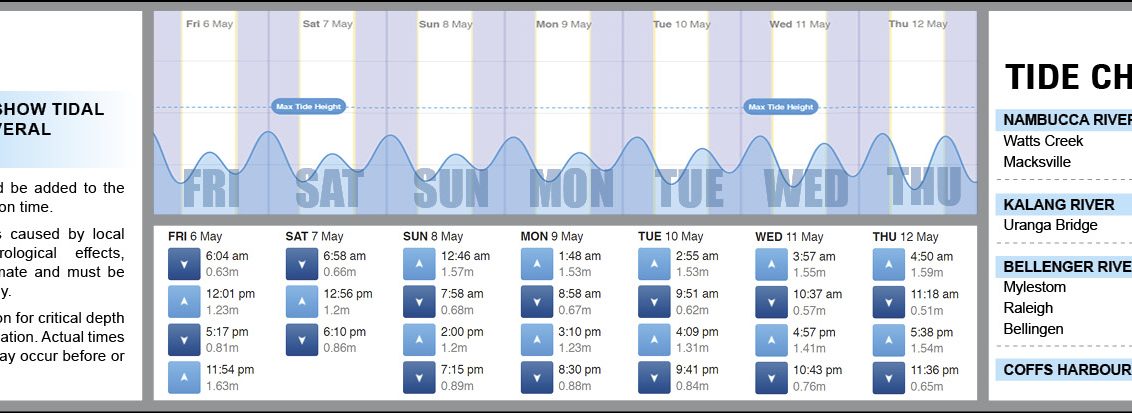The width and height of the screenshot is (1132, 413).
Task: Select the high tide arrow at Saturday 12:56 pm
Action: tap(302, 301)
